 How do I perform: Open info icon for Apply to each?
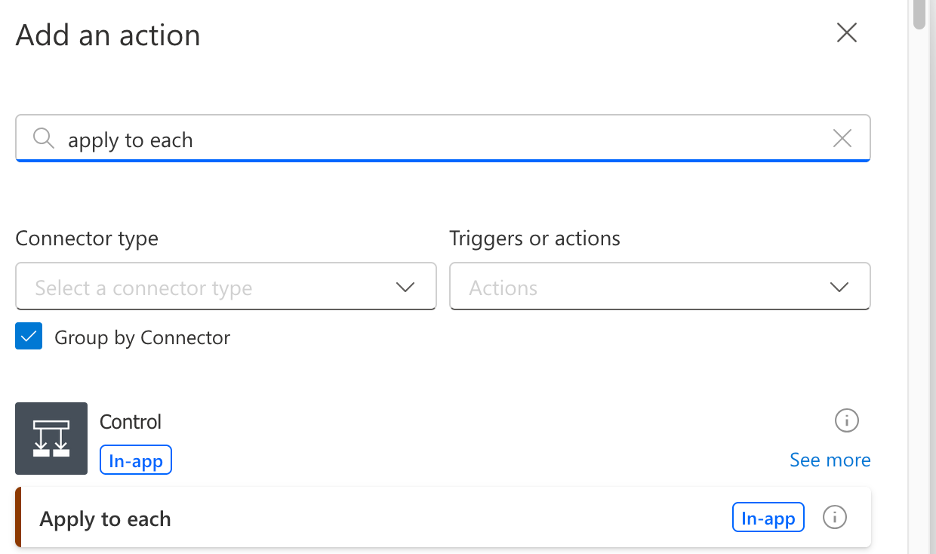[835, 517]
